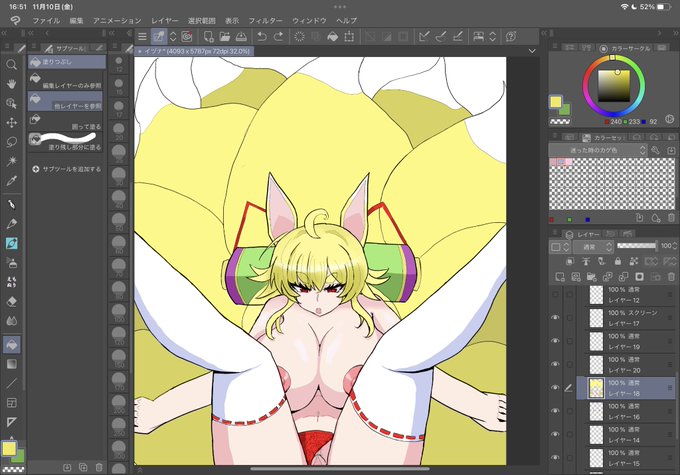Select the Hand move-view tool
680x475 pixels.
coord(12,84)
